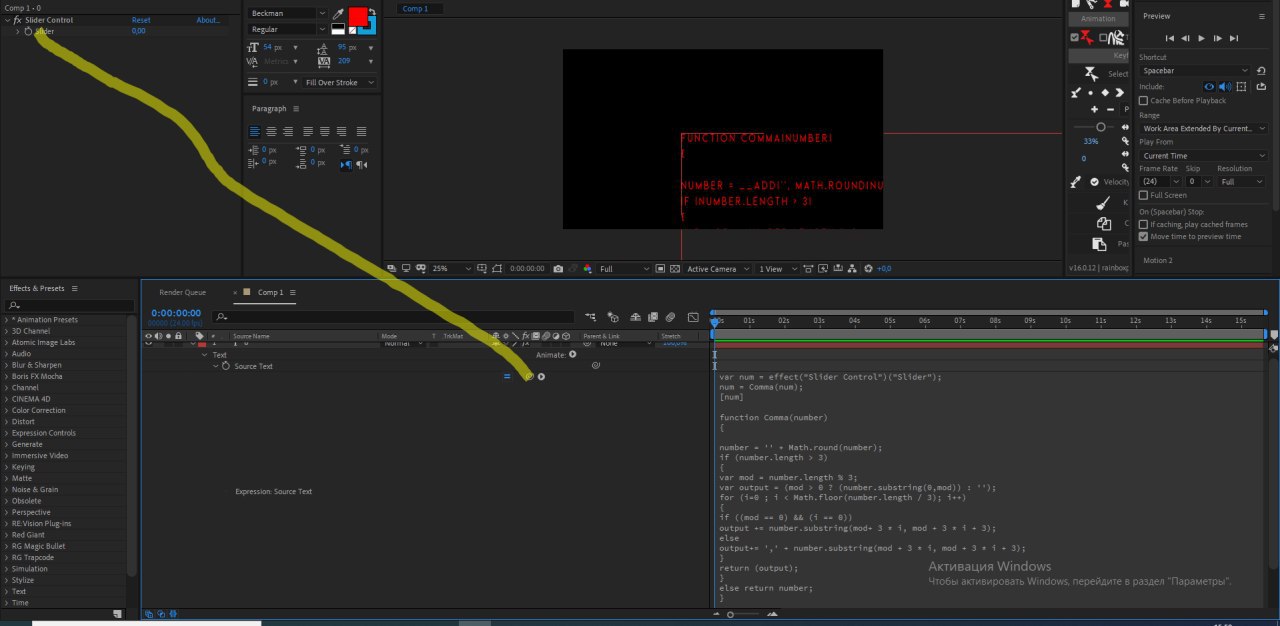This screenshot has height=626, width=1280.
Task: Select justify all paragraph alignment icon
Action: [361, 131]
